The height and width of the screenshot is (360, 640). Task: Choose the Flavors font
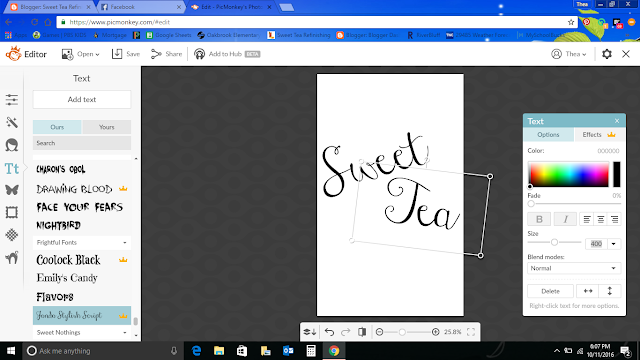coord(55,297)
